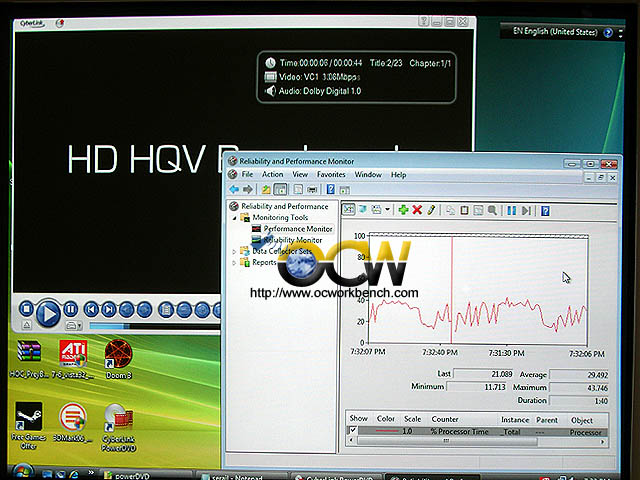Image resolution: width=640 pixels, height=480 pixels.
Task: Select Performance Monitor in tree
Action: pyautogui.click(x=298, y=229)
